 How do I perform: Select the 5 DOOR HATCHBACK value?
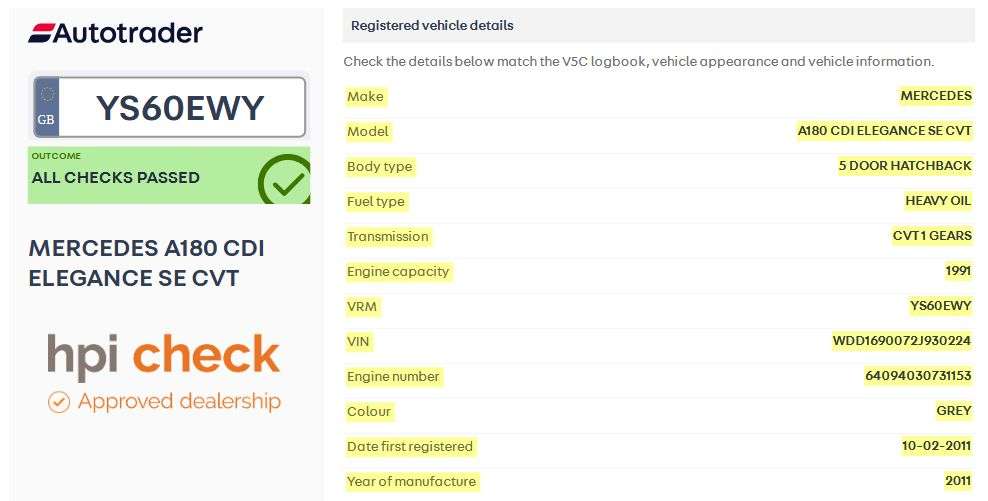(905, 166)
